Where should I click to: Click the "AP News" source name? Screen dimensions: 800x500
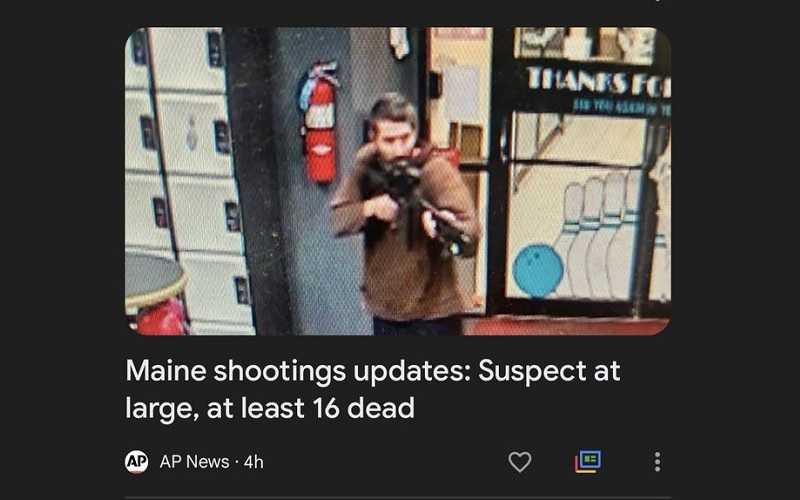(x=194, y=462)
